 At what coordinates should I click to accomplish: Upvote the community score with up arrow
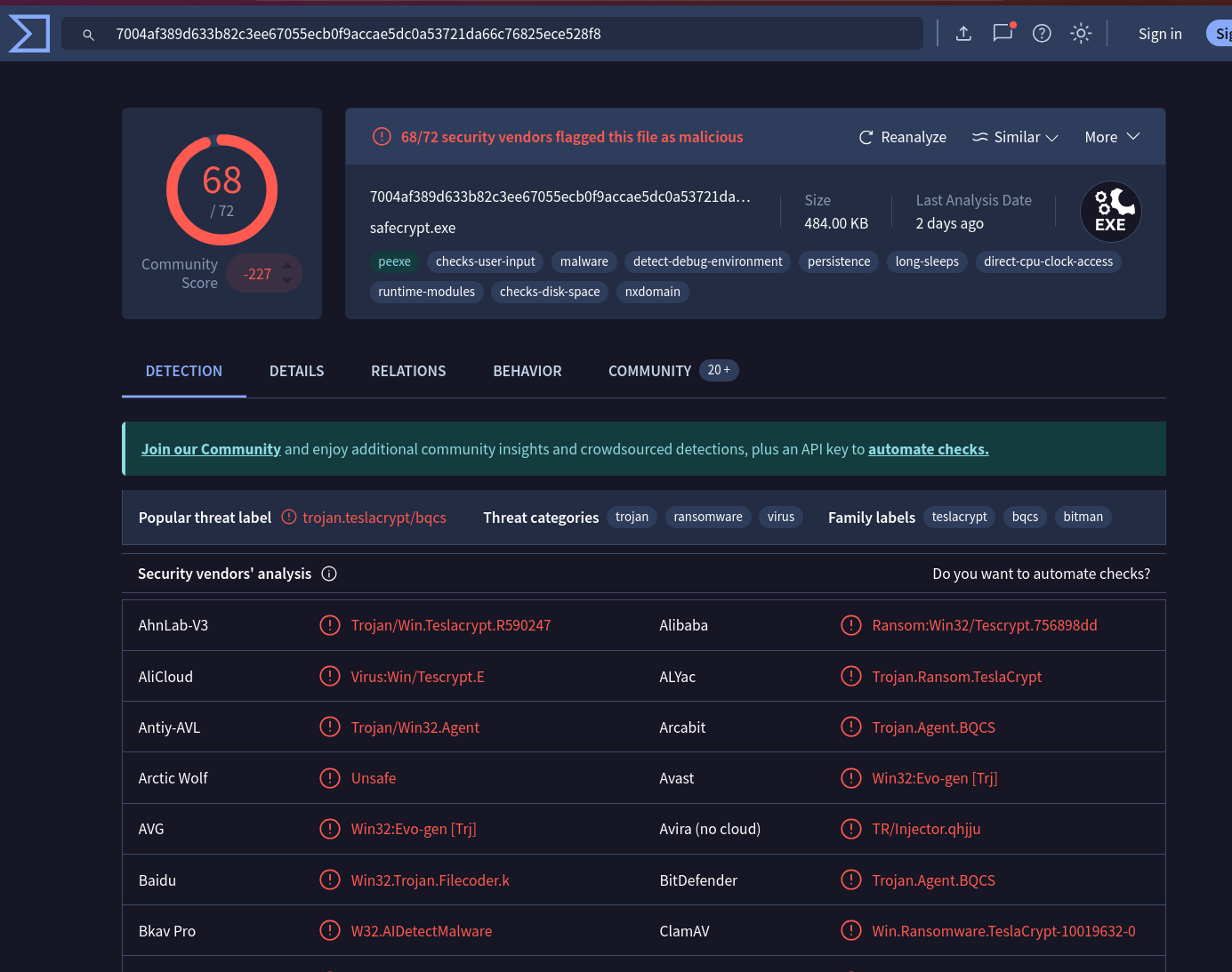coord(286,265)
